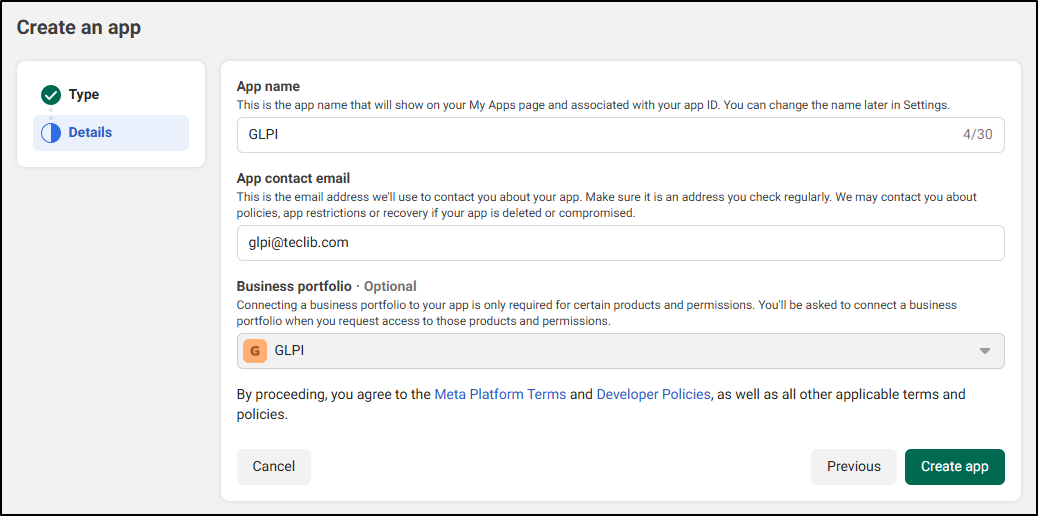Open the Meta Platform Terms link
The image size is (1038, 516).
tap(500, 394)
